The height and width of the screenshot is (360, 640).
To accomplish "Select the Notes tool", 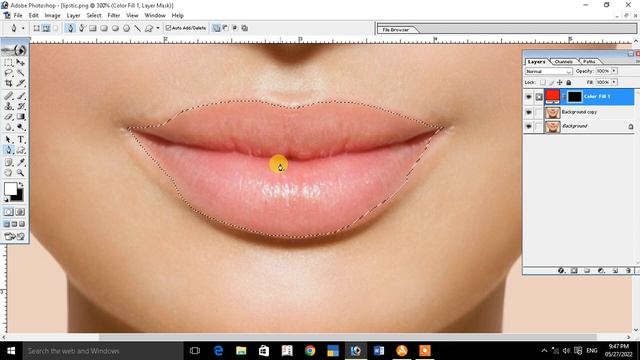I will (9, 162).
